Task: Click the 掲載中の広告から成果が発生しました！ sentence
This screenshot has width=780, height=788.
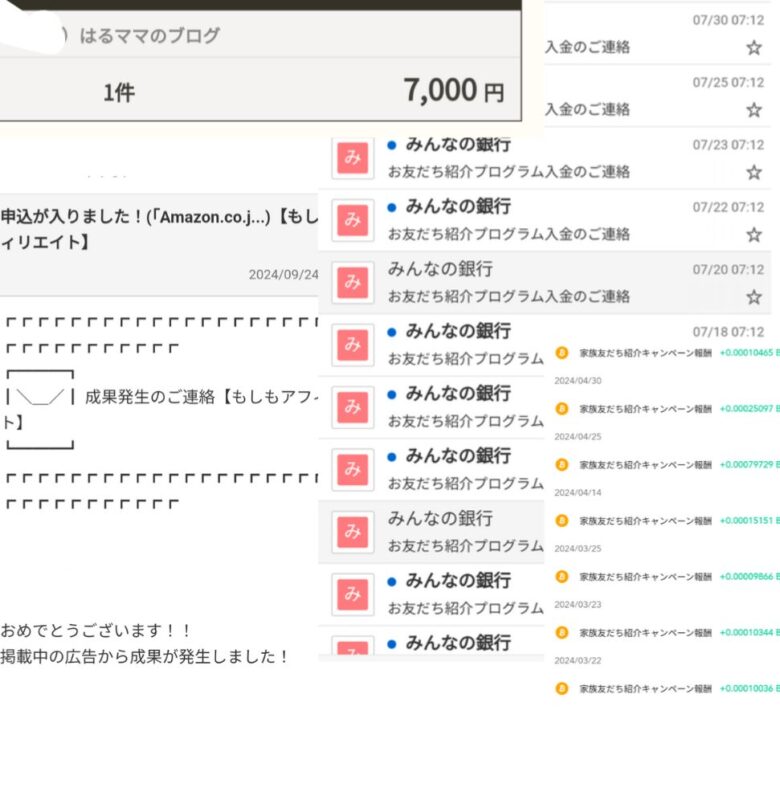Action: 144,656
